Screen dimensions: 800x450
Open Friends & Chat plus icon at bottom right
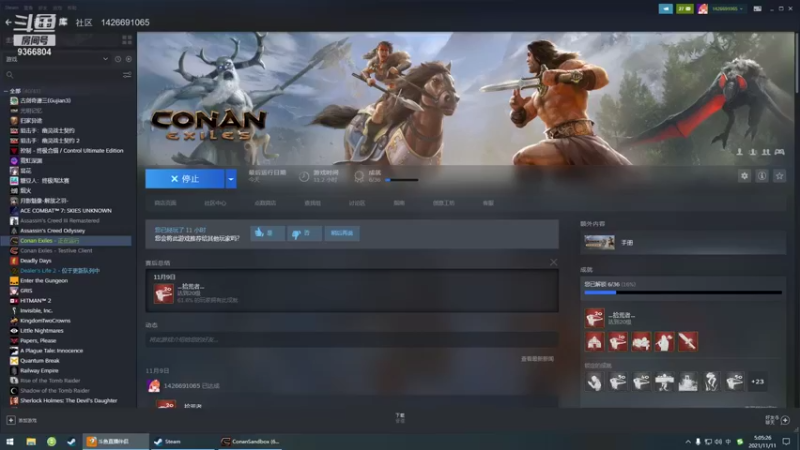[785, 420]
